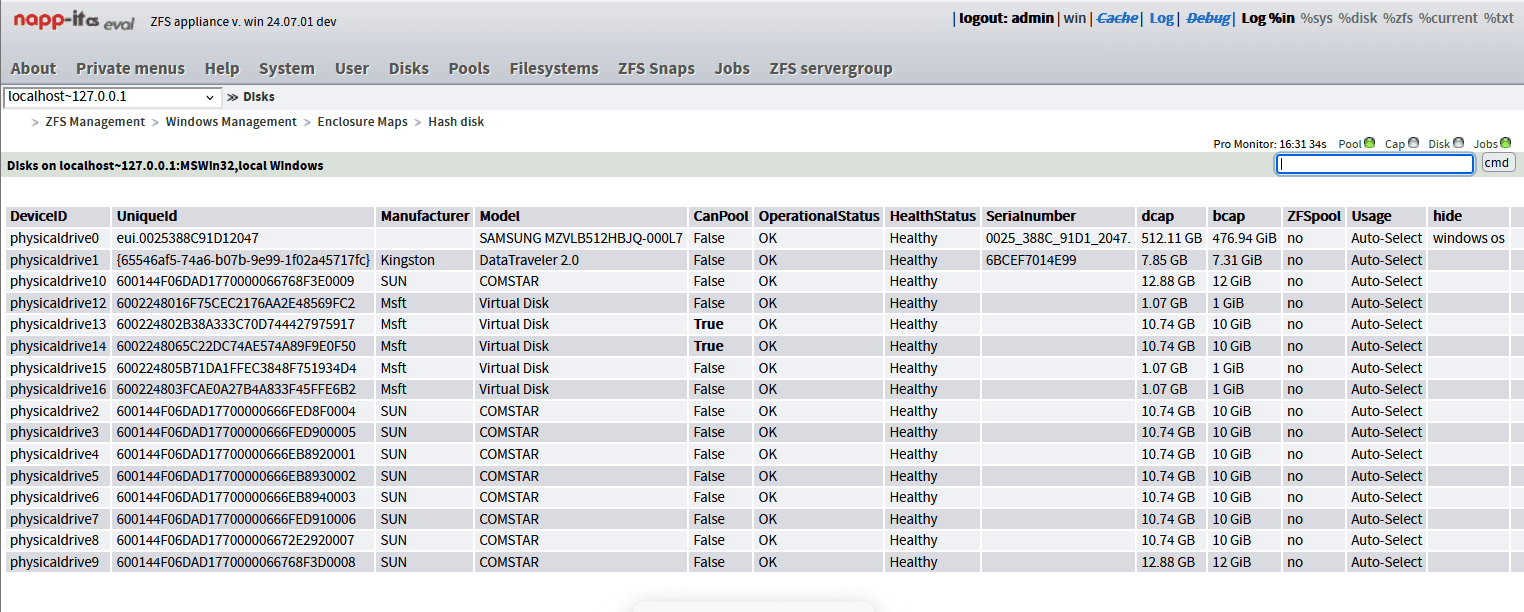The height and width of the screenshot is (612, 1524).
Task: Click the %txt log link
Action: coord(1498,18)
